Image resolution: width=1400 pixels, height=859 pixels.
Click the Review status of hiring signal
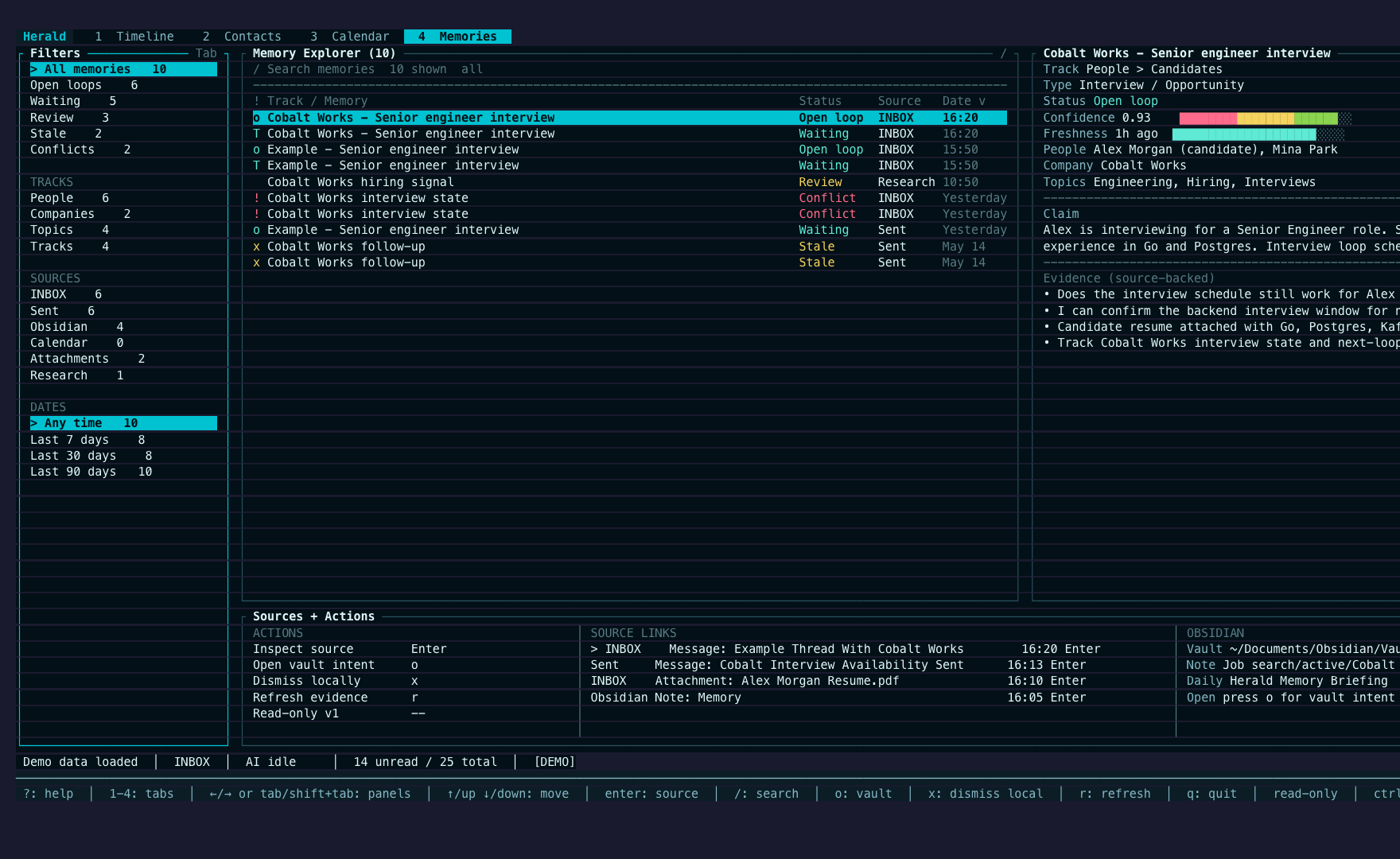pyautogui.click(x=820, y=182)
